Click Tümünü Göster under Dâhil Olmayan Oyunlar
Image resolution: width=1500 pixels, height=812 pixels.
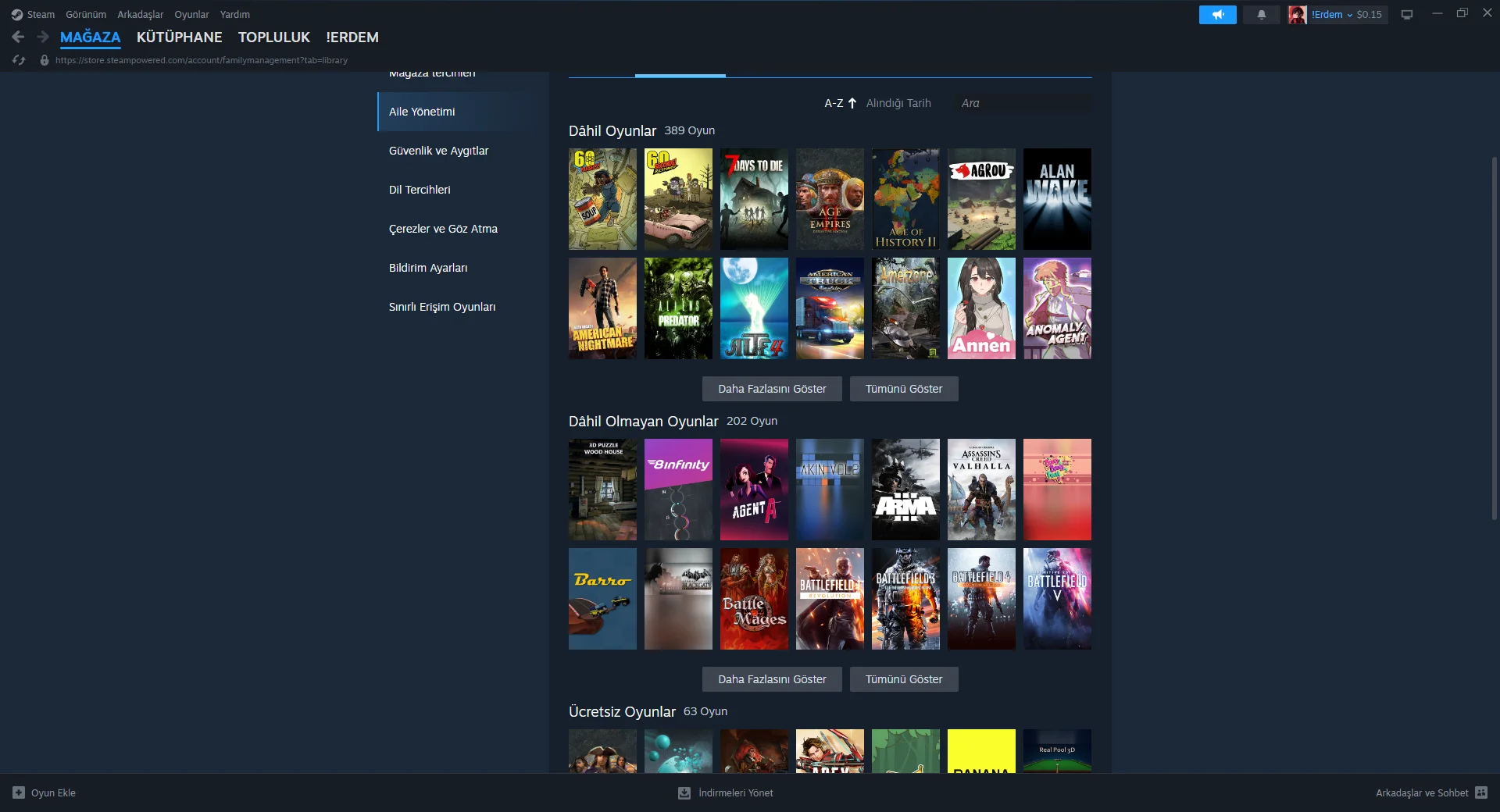click(x=904, y=679)
